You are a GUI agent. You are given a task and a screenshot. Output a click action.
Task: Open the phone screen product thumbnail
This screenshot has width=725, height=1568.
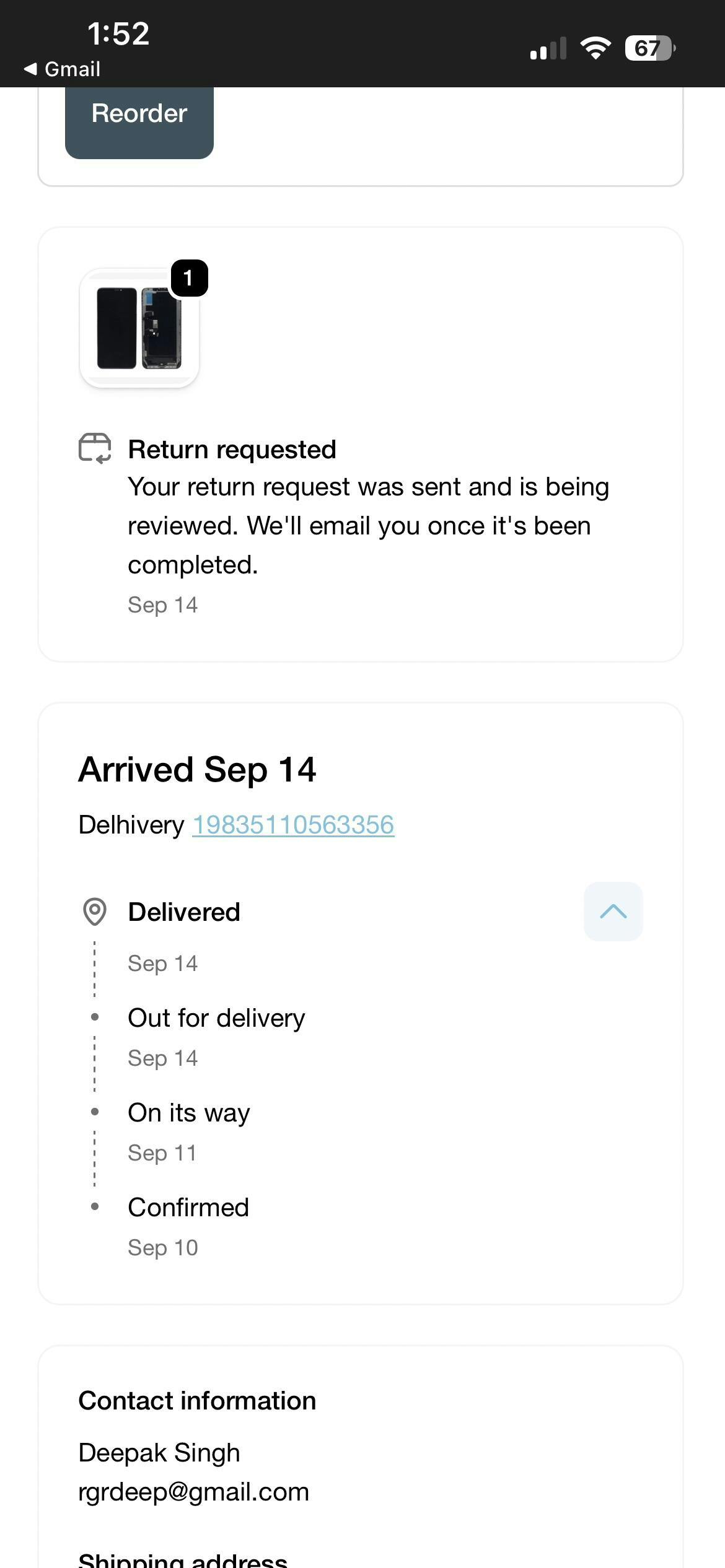point(139,328)
